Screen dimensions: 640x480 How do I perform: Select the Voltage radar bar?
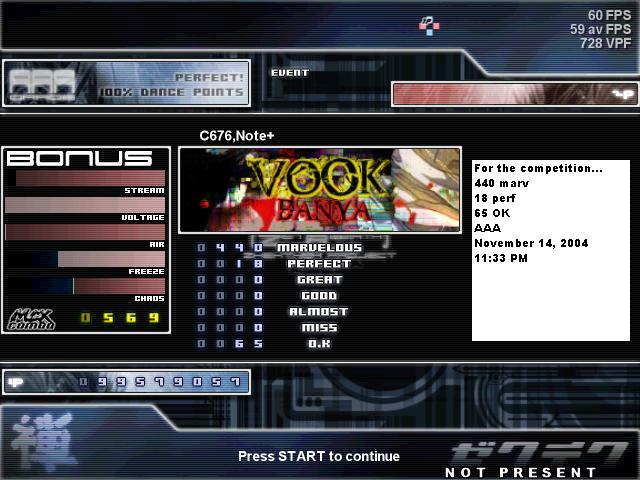(x=85, y=205)
